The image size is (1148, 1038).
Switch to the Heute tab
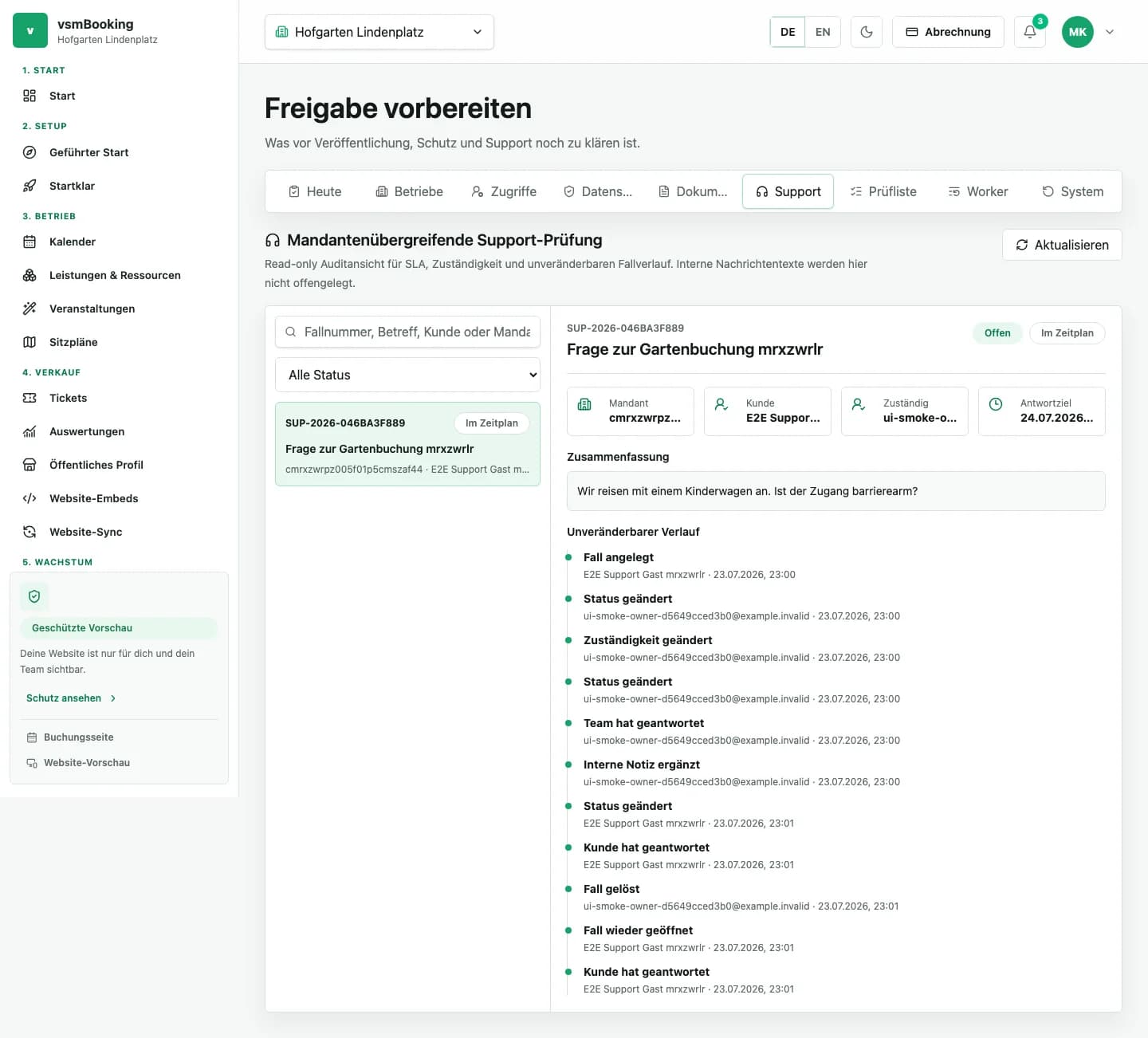[x=315, y=191]
